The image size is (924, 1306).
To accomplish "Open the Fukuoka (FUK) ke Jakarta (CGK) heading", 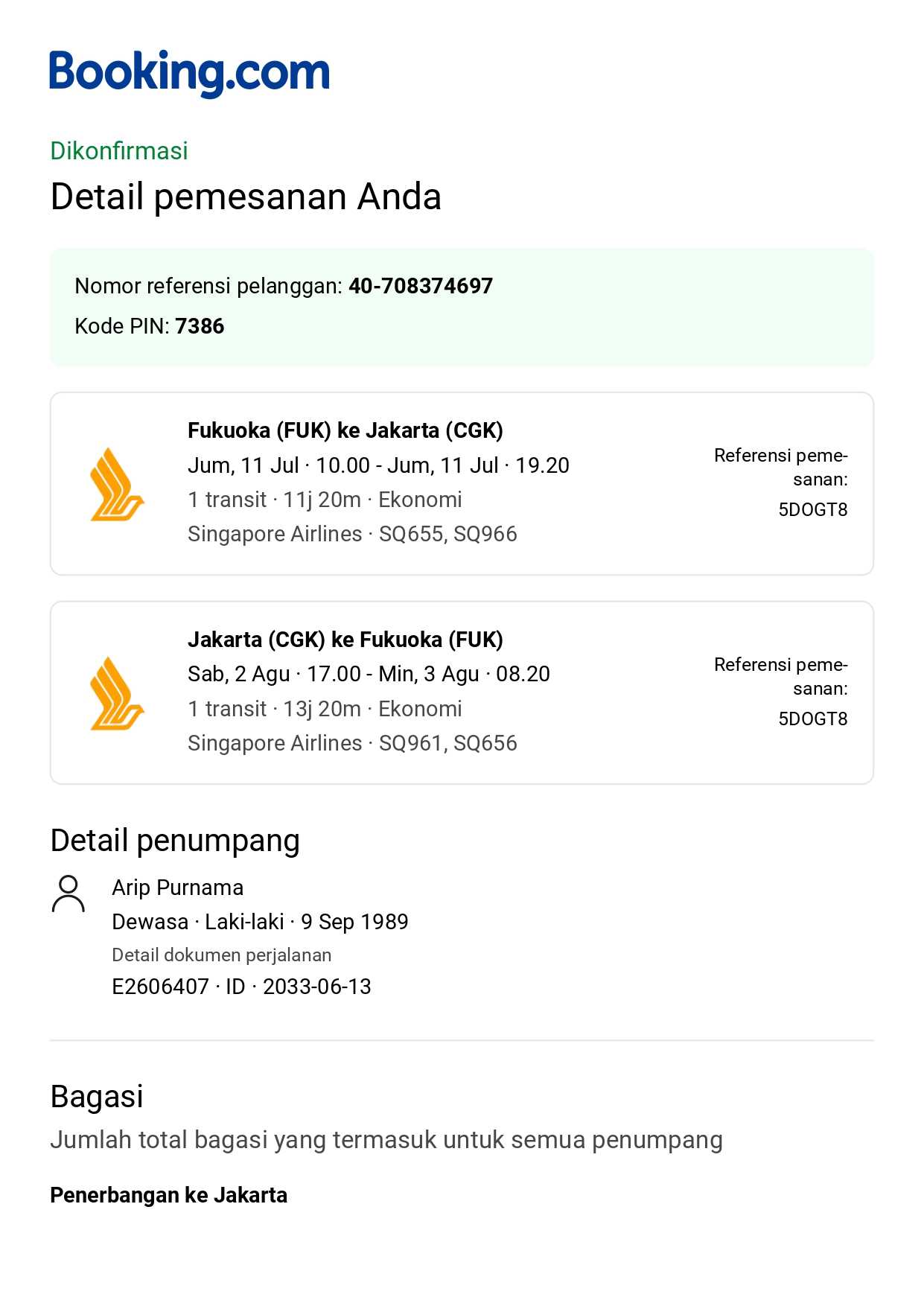I will 345,430.
